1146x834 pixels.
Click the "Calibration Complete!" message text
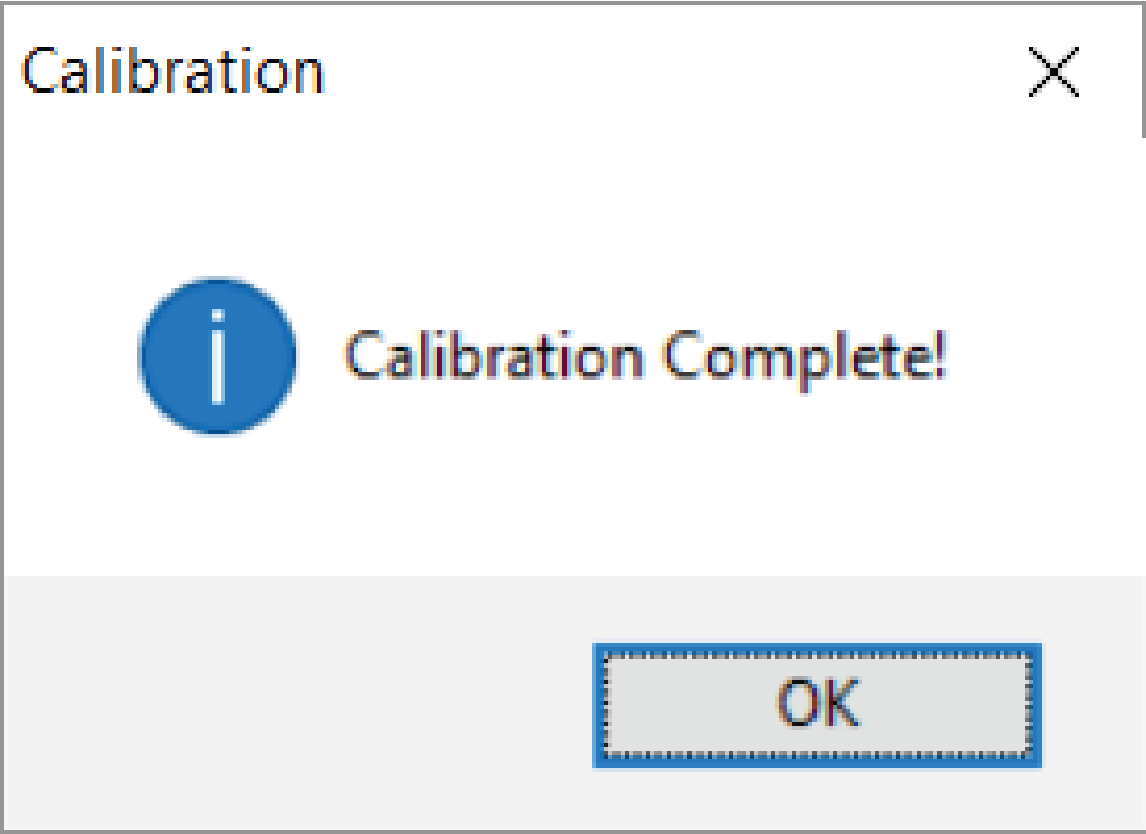[645, 356]
